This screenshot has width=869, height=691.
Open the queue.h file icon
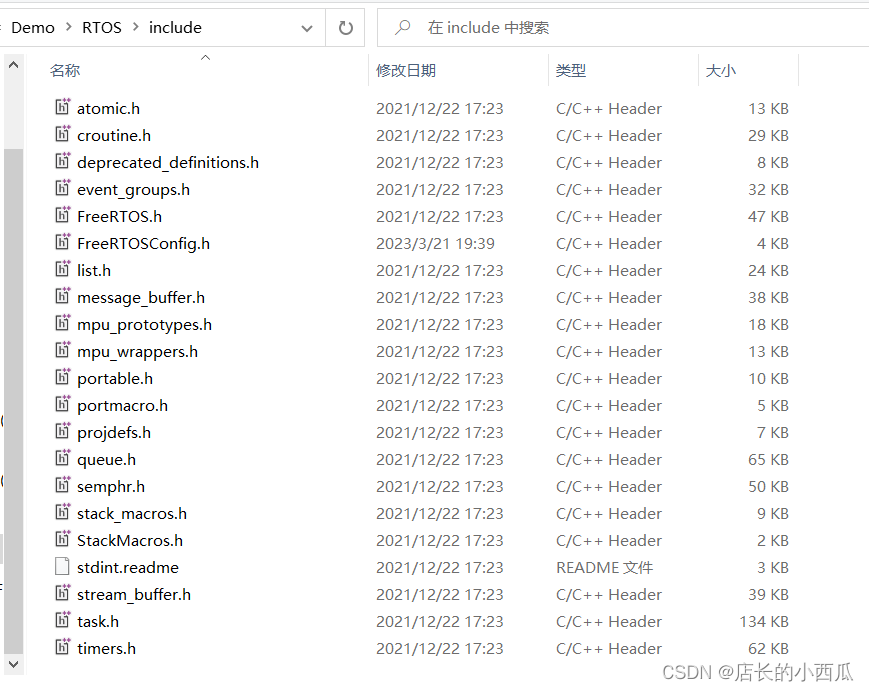coord(62,459)
